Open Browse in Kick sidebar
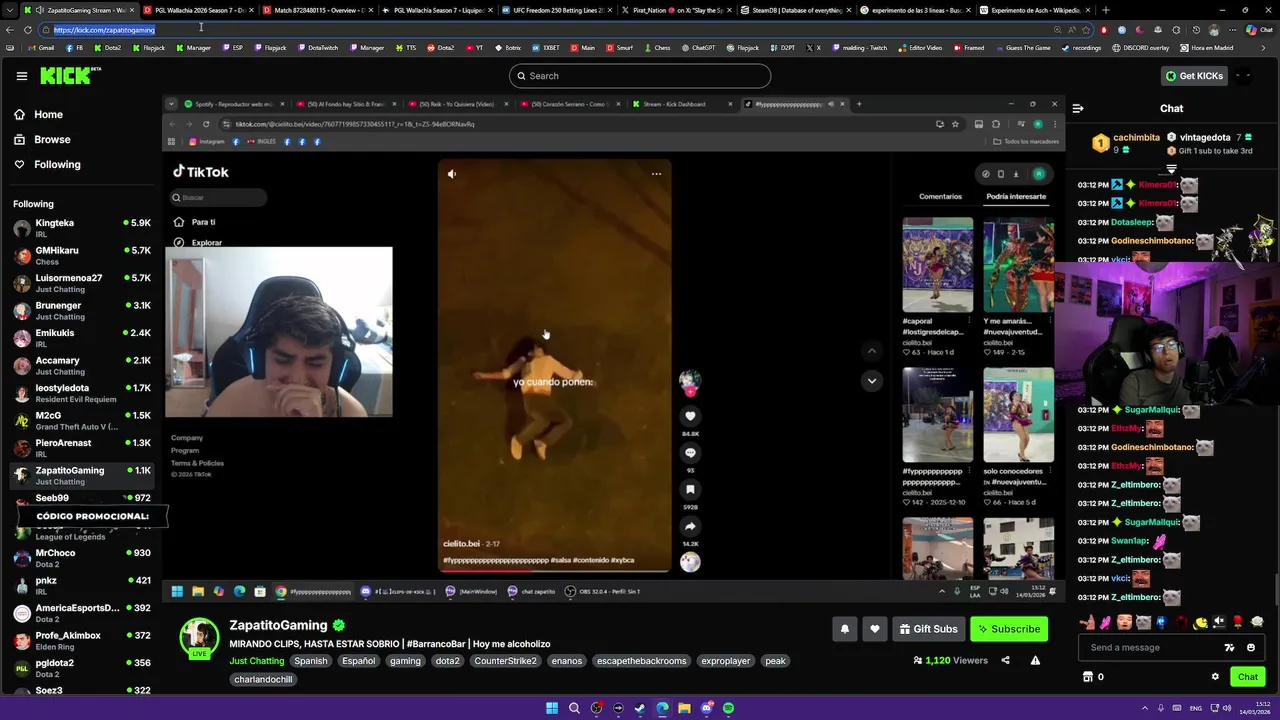This screenshot has height=720, width=1280. tap(41, 139)
